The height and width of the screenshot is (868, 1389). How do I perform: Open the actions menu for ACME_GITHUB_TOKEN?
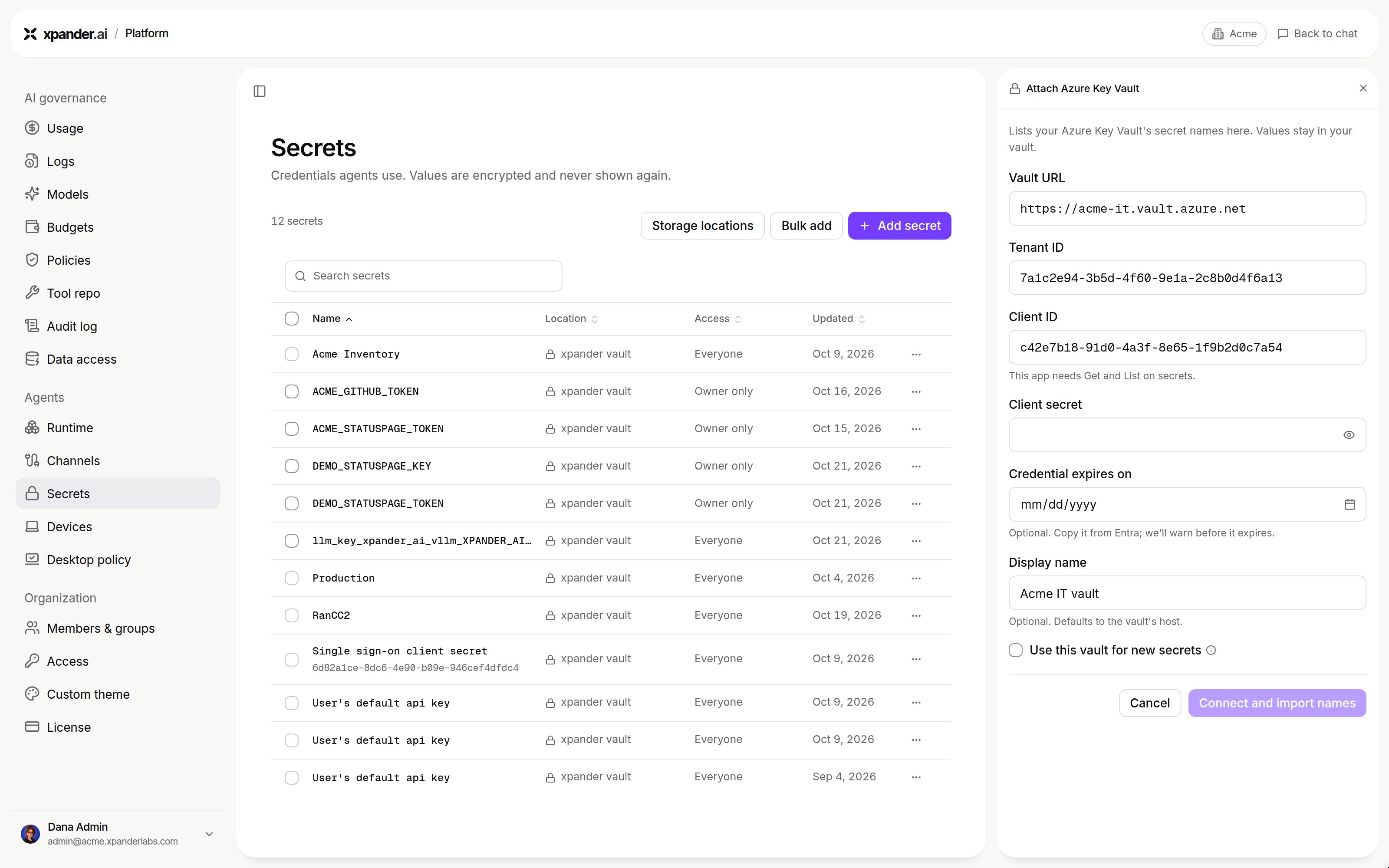[916, 391]
